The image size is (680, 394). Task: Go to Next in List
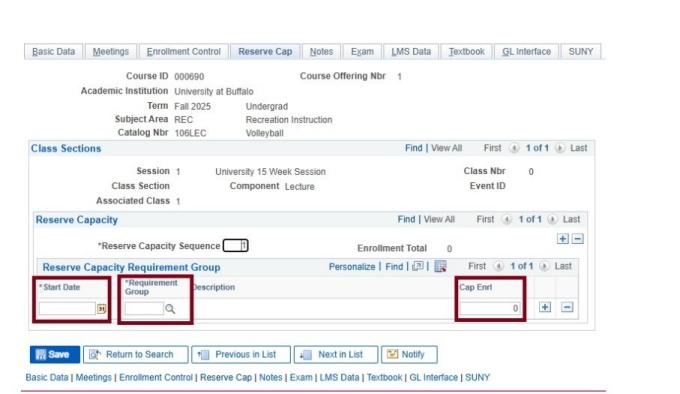coord(336,355)
